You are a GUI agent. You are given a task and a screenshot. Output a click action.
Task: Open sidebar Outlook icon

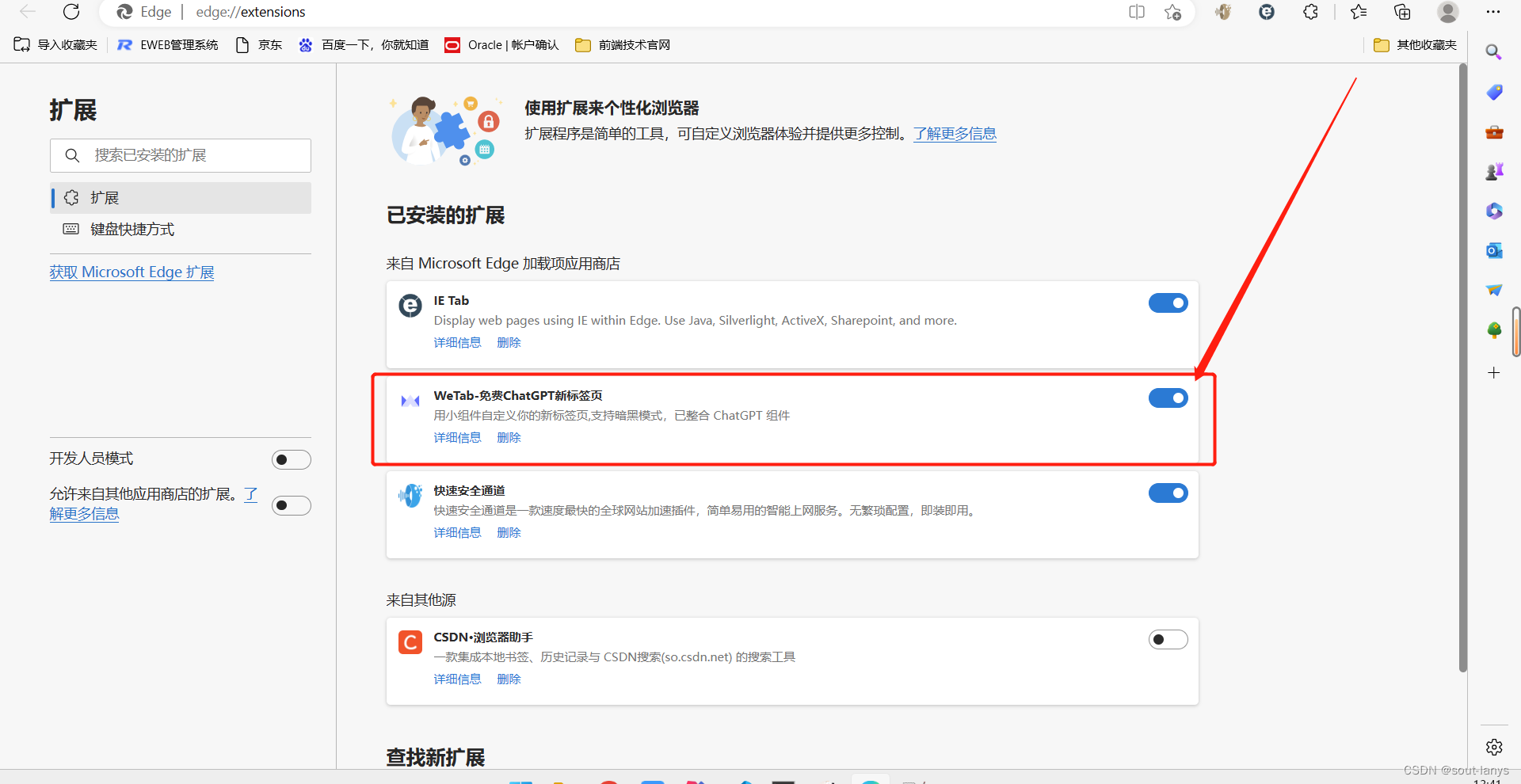pos(1494,250)
